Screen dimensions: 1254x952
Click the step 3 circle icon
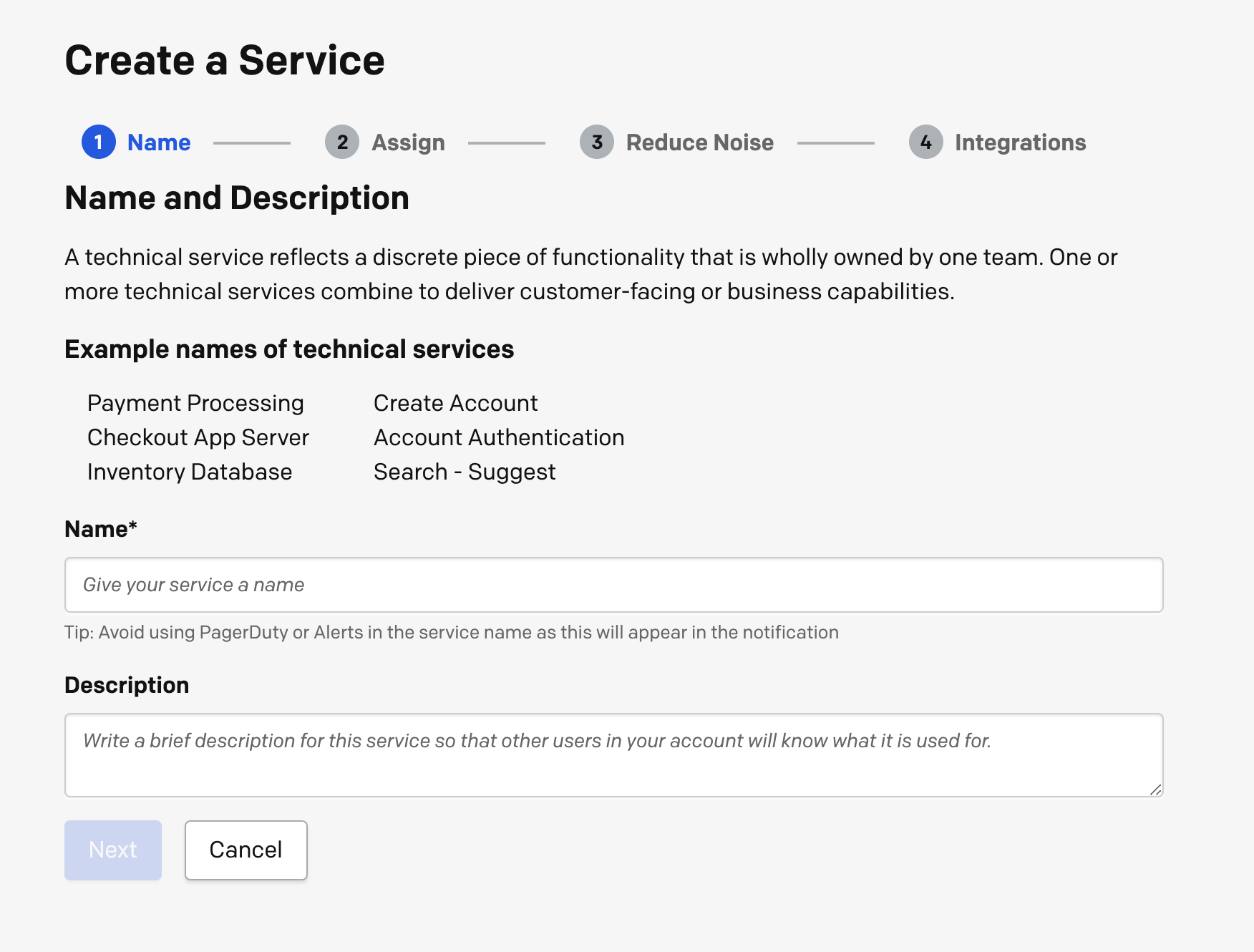pos(597,142)
